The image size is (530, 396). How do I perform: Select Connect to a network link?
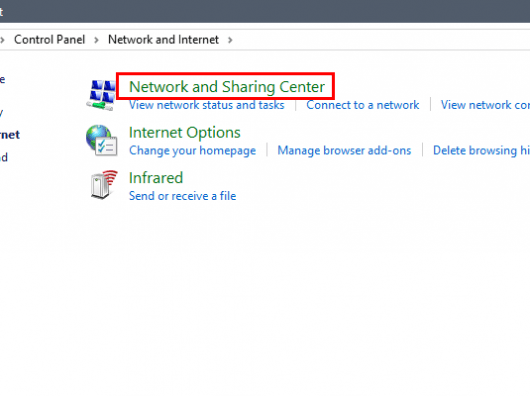(x=363, y=105)
